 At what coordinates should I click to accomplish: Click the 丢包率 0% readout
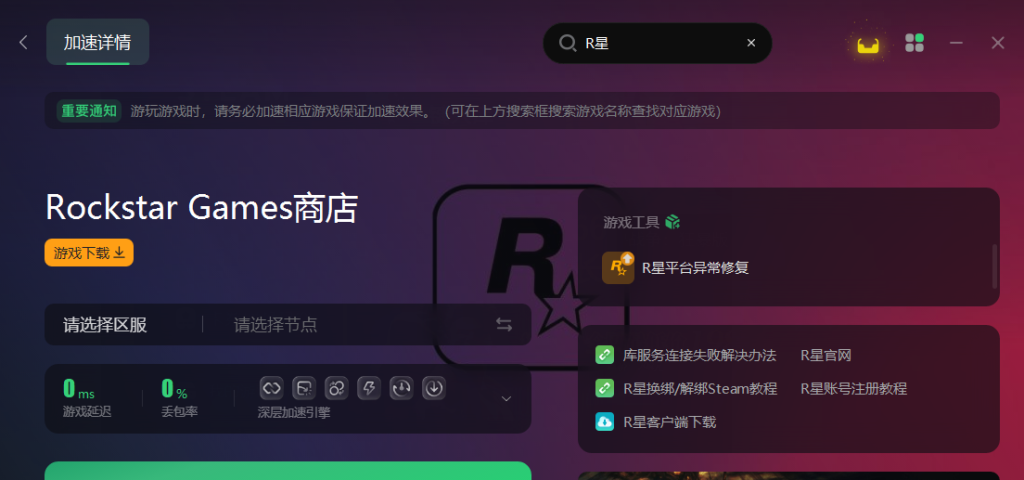click(180, 398)
